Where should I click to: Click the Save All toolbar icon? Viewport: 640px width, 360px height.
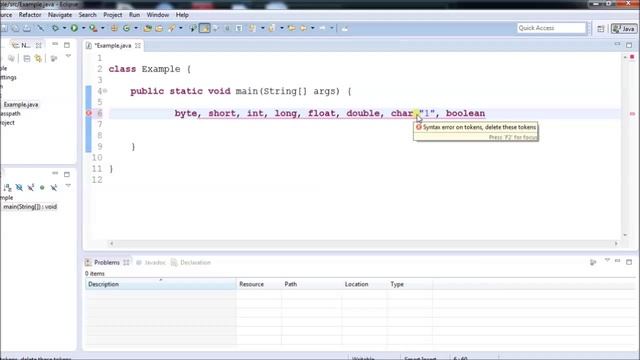coord(15,28)
